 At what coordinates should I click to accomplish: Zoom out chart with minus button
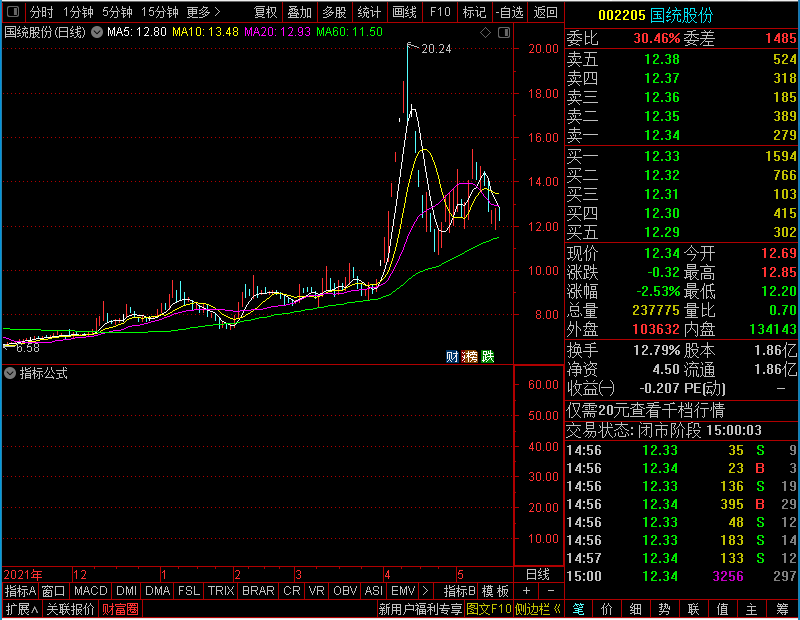click(x=551, y=591)
